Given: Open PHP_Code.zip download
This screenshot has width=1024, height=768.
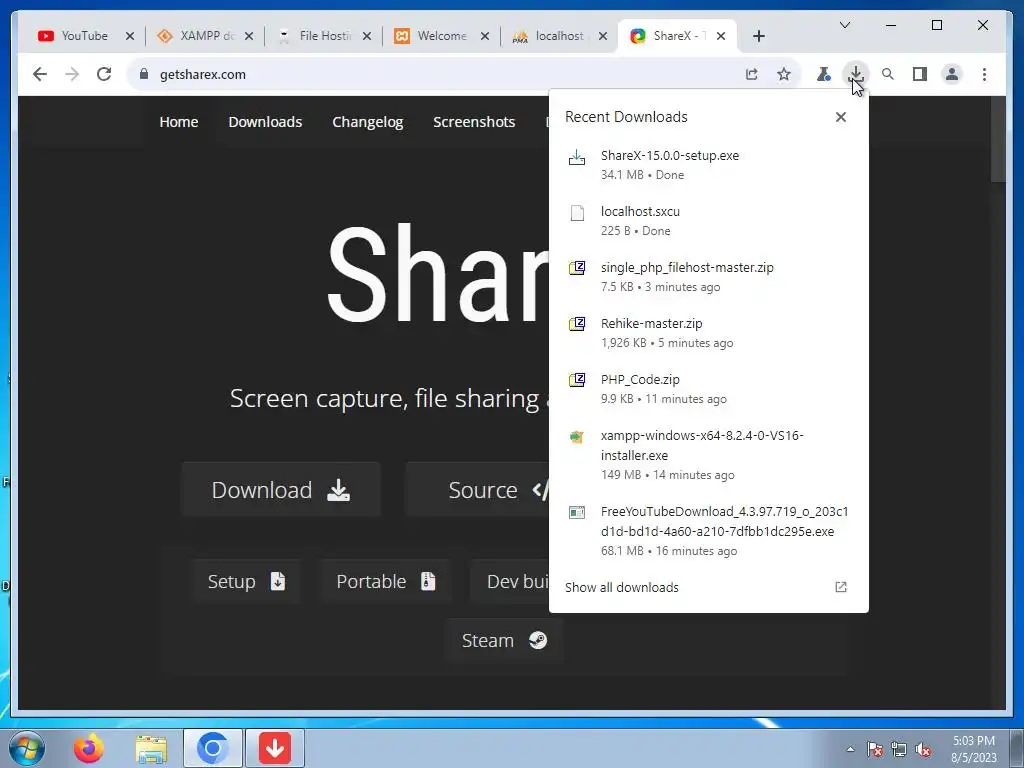Looking at the screenshot, I should tap(709, 389).
